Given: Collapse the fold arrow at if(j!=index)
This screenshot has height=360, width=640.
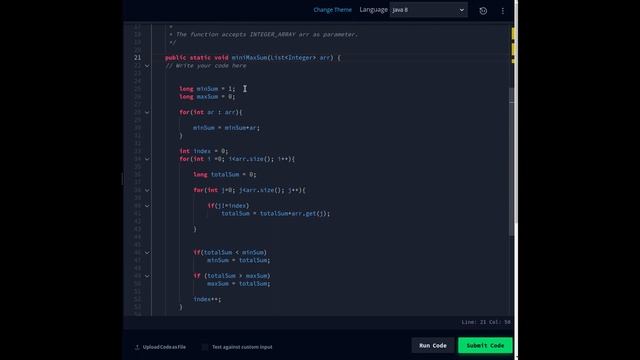Looking at the screenshot, I should pyautogui.click(x=147, y=206).
